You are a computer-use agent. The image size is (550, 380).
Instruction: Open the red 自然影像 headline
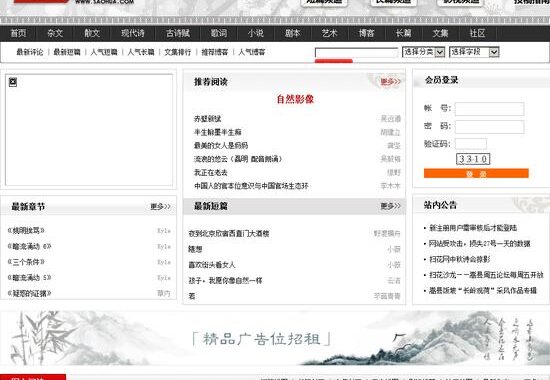[x=295, y=99]
